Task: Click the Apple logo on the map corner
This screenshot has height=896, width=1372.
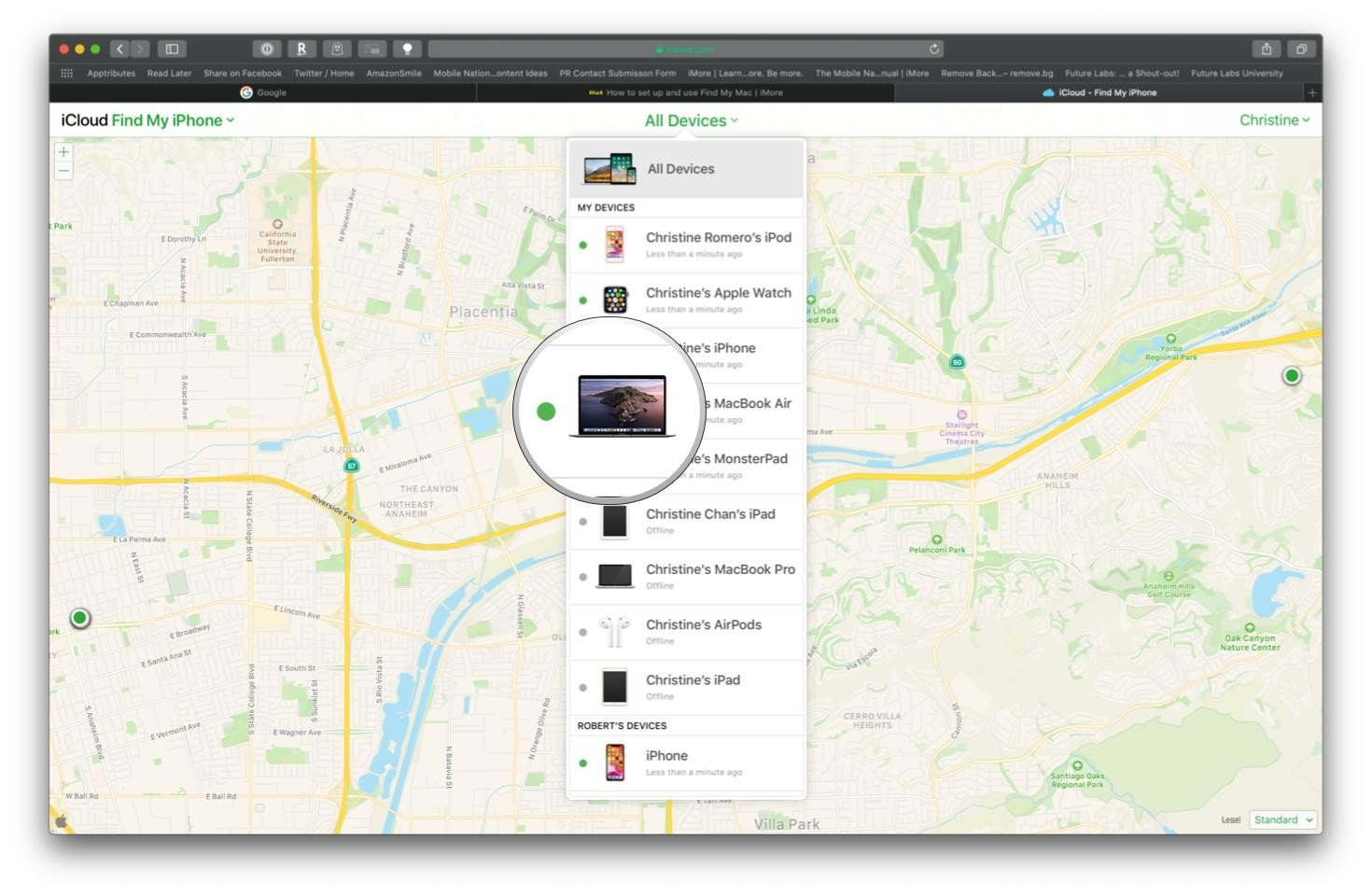Action: point(63,821)
